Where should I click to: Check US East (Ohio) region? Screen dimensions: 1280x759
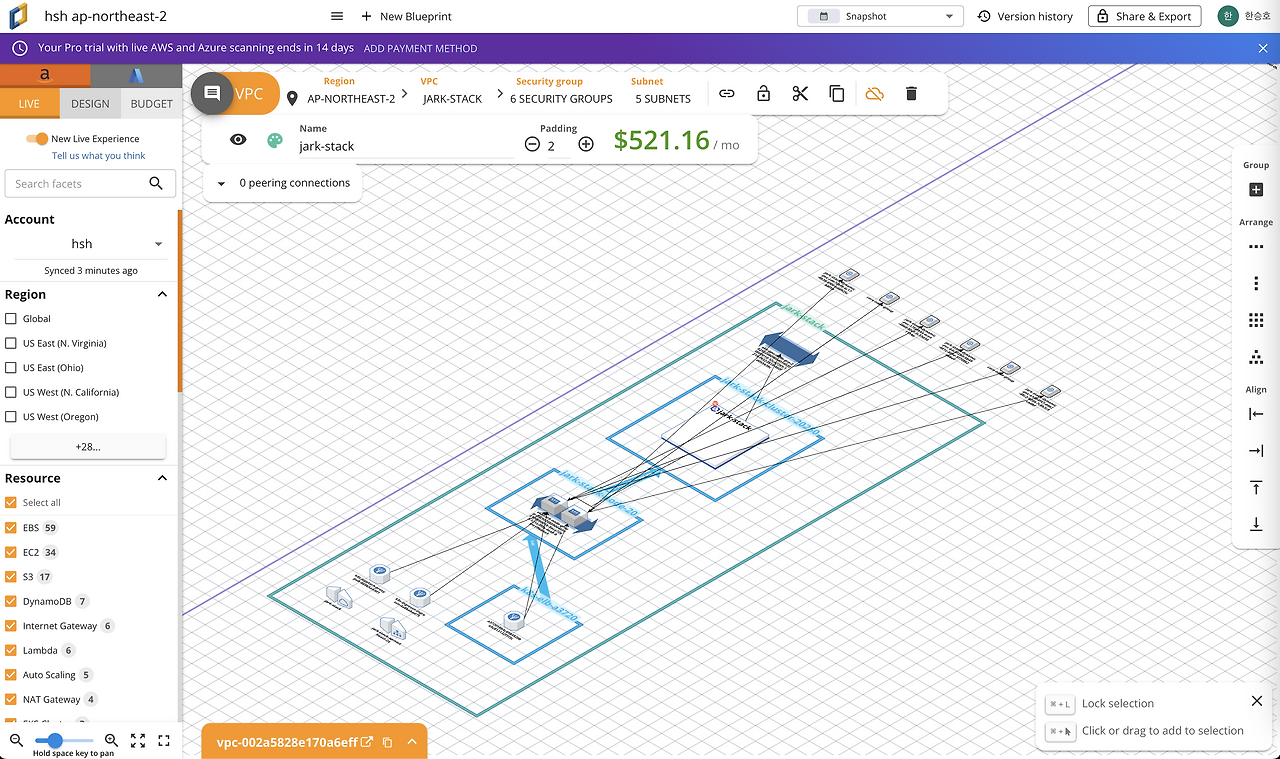click(11, 368)
